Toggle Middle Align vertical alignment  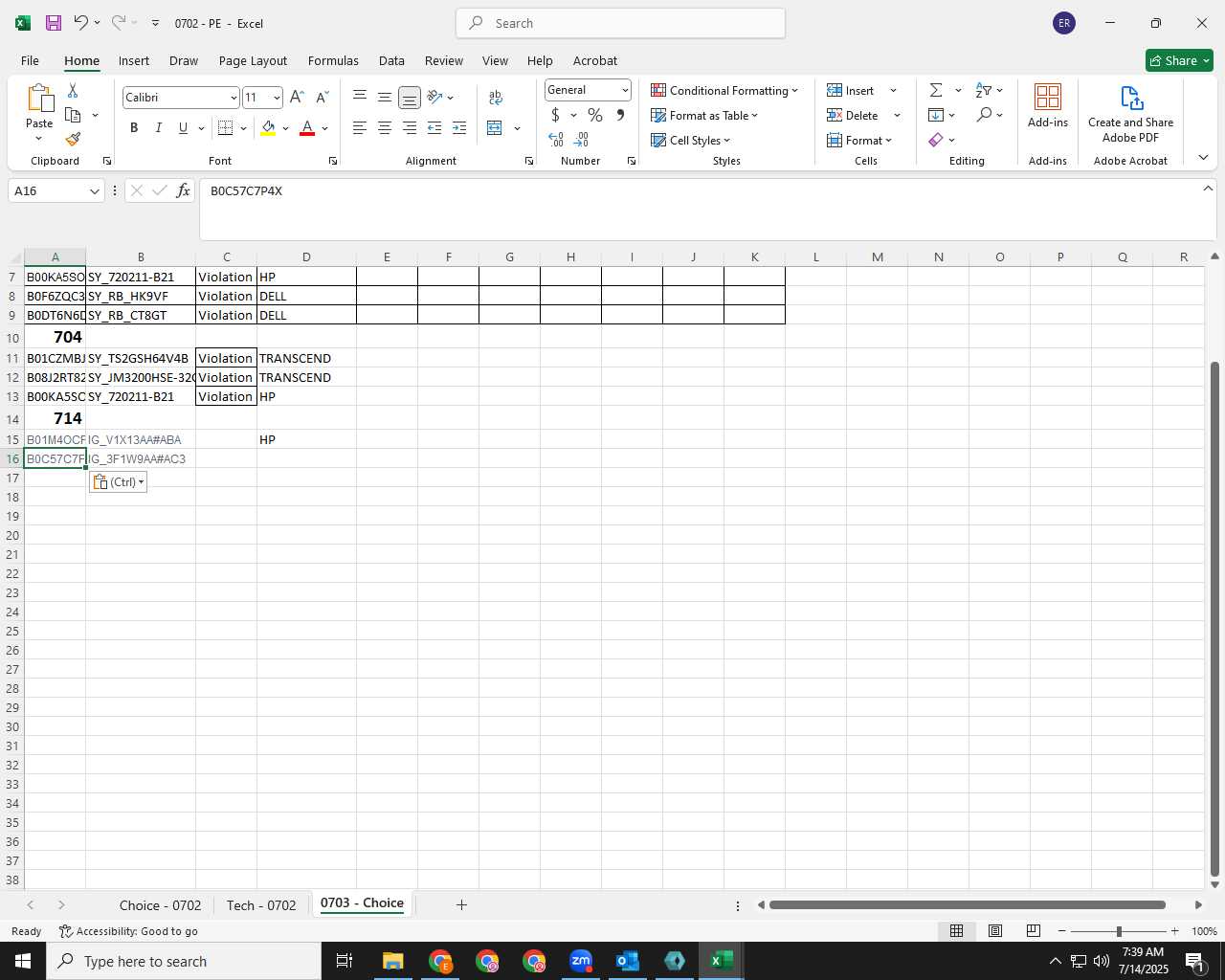[x=385, y=97]
